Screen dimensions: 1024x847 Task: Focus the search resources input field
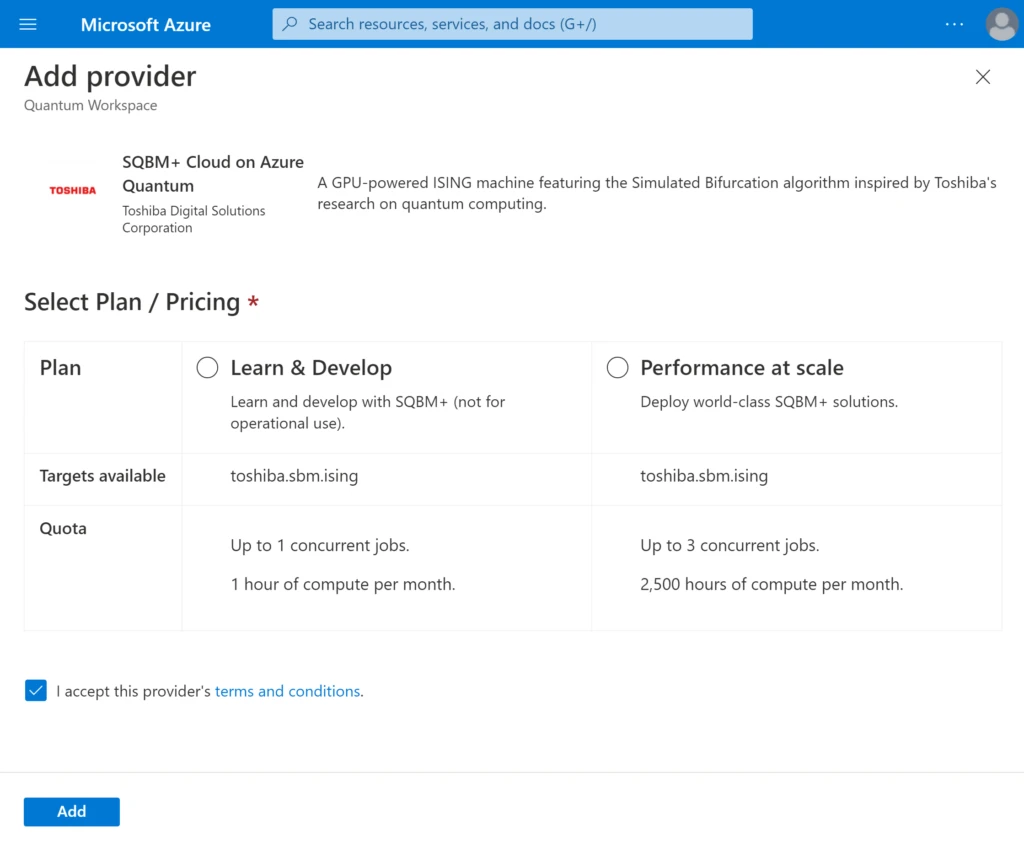click(x=512, y=24)
